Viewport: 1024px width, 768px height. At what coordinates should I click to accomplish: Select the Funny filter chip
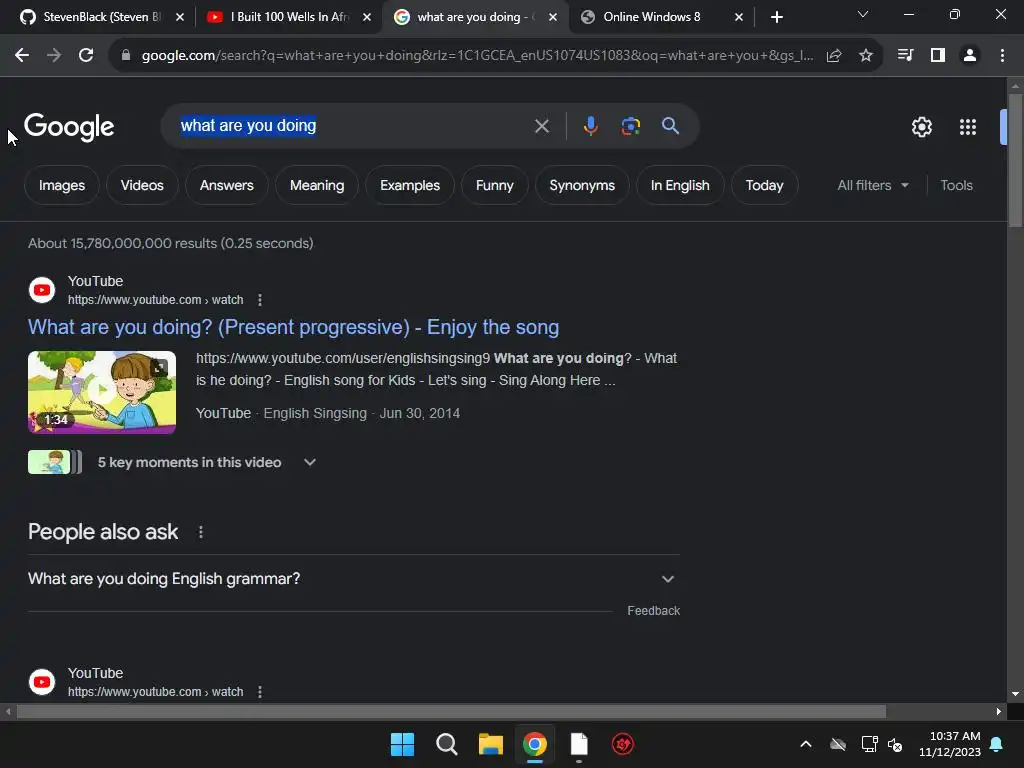pos(494,185)
